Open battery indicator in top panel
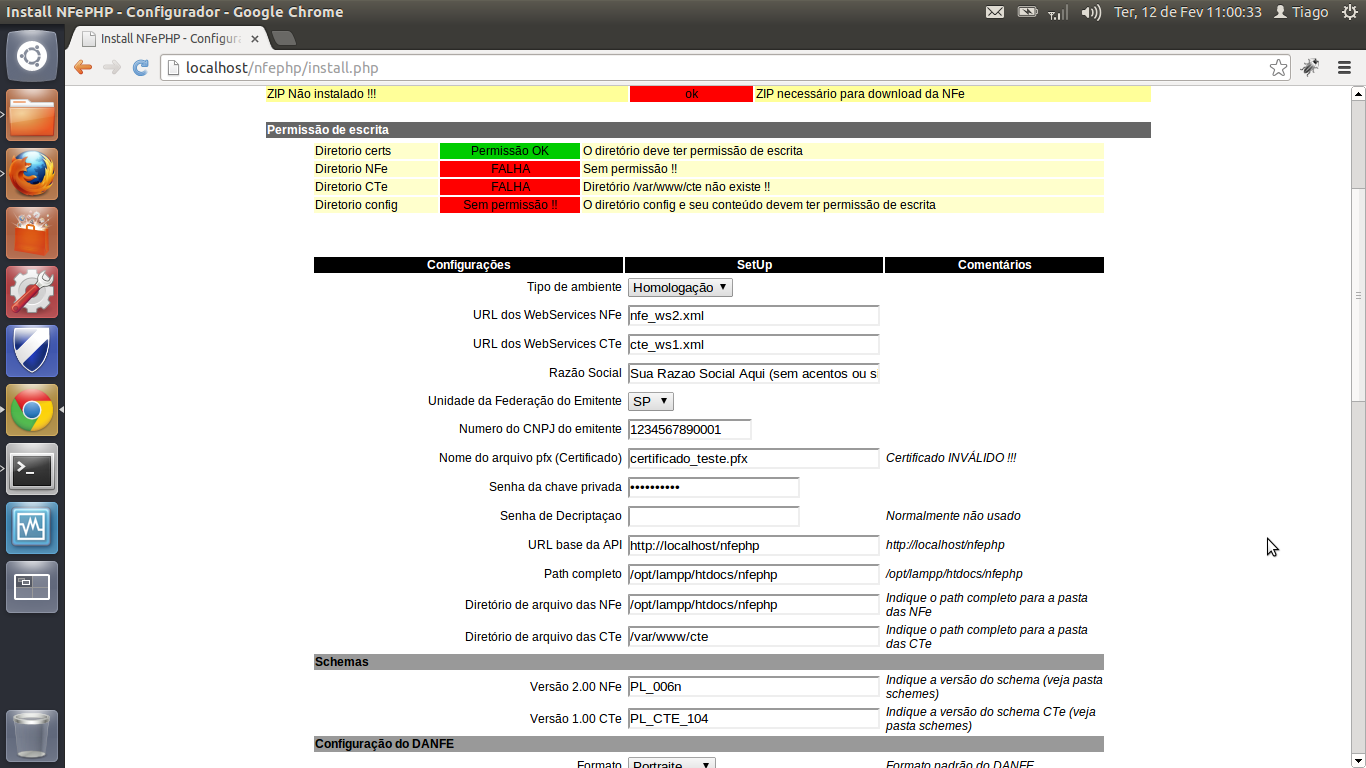This screenshot has width=1366, height=768. pyautogui.click(x=1027, y=12)
